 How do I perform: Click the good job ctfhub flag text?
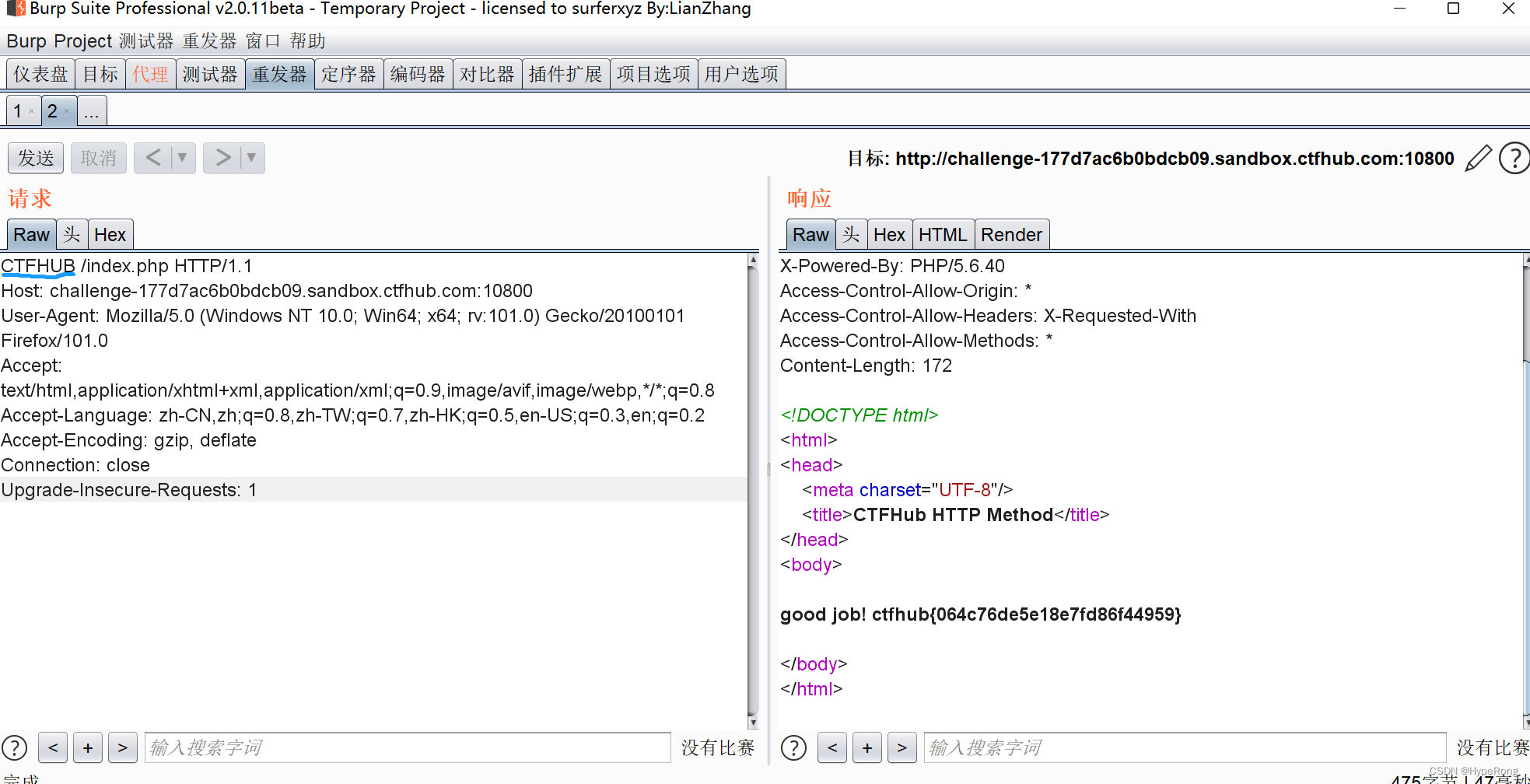coord(981,614)
